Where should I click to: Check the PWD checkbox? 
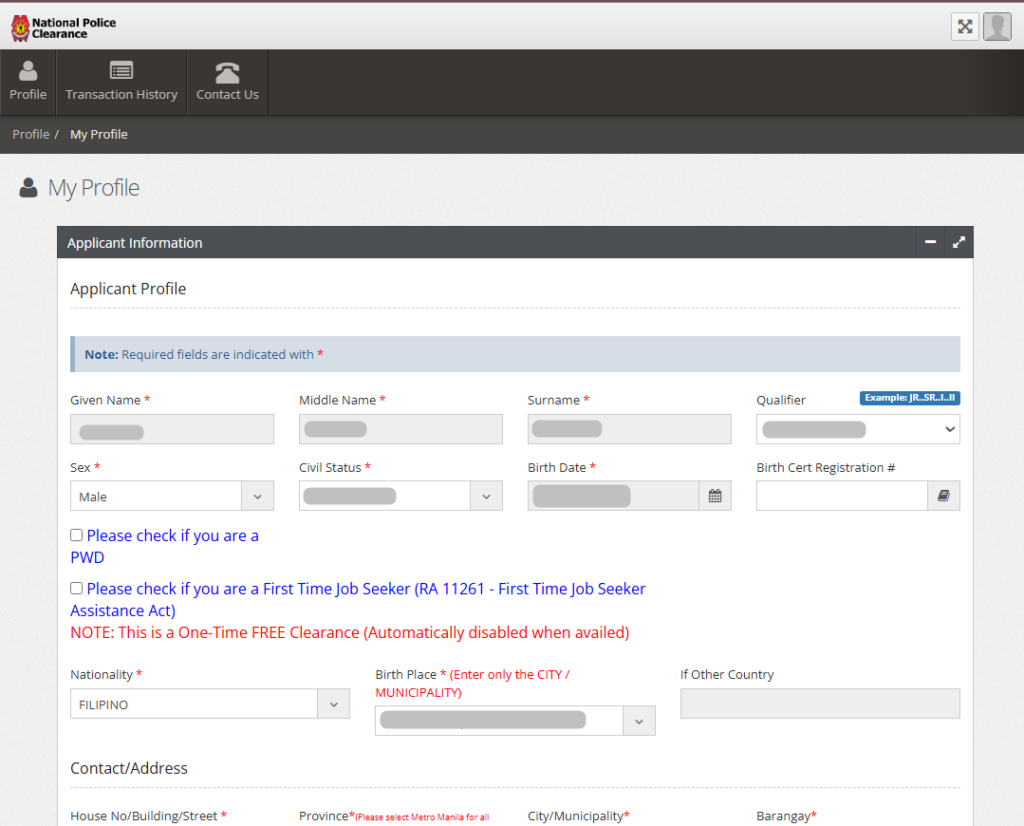click(76, 535)
